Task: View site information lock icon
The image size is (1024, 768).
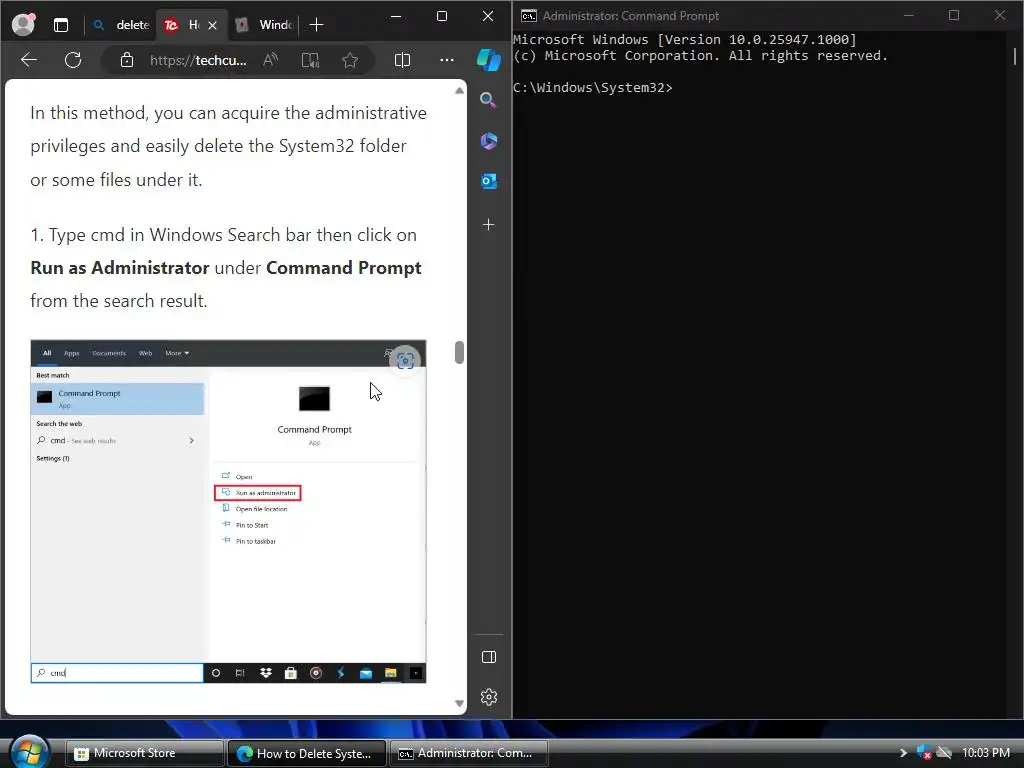Action: (x=127, y=60)
